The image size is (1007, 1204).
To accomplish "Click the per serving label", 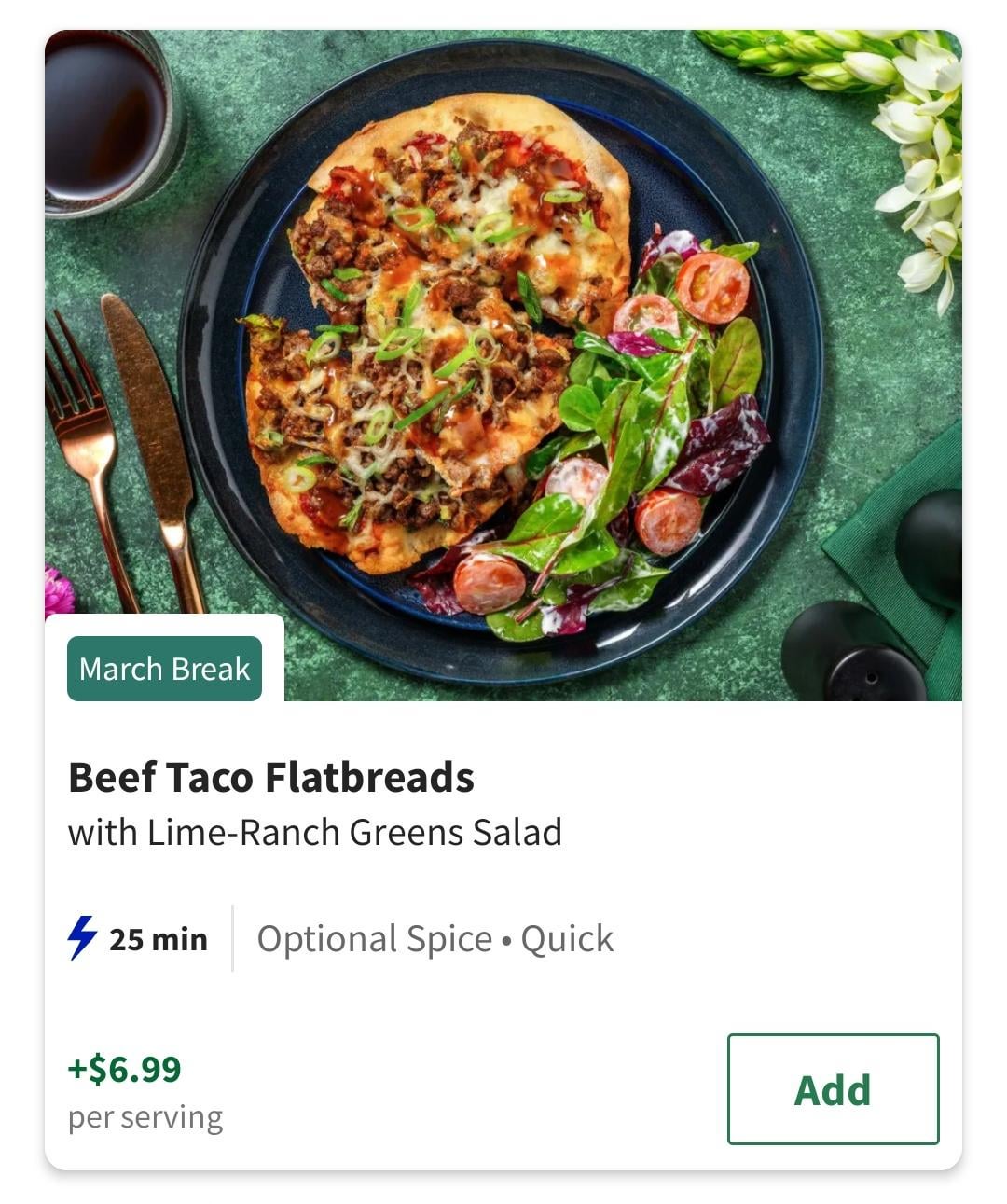I will [x=145, y=1116].
